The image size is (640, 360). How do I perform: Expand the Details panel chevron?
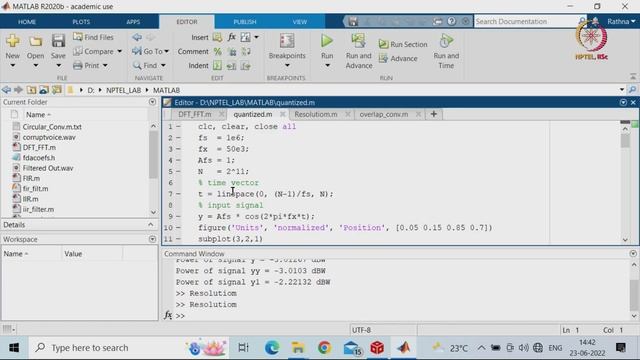tap(150, 225)
